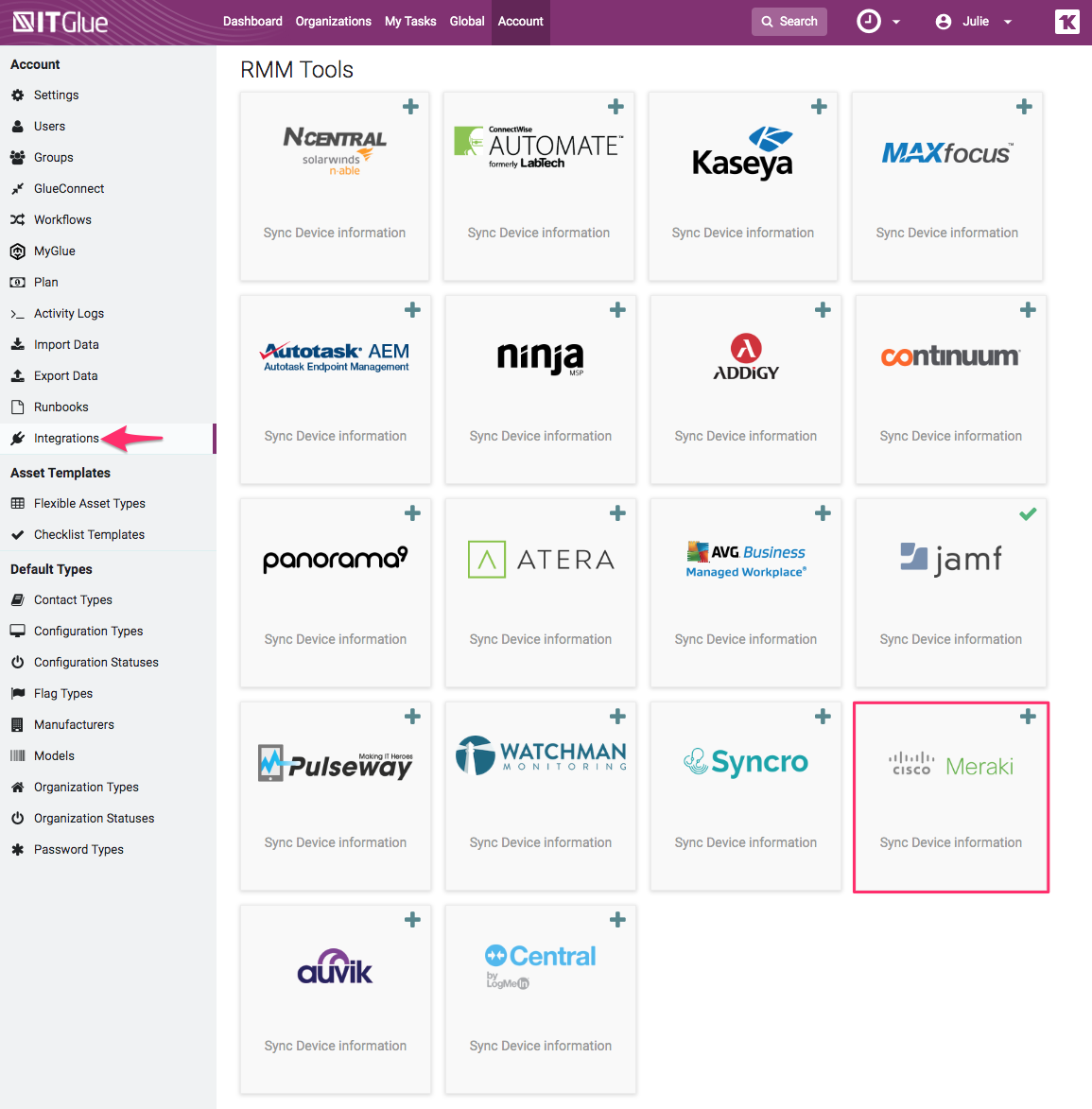Click the Kaseya K icon in header
1092x1109 pixels.
(x=1066, y=22)
